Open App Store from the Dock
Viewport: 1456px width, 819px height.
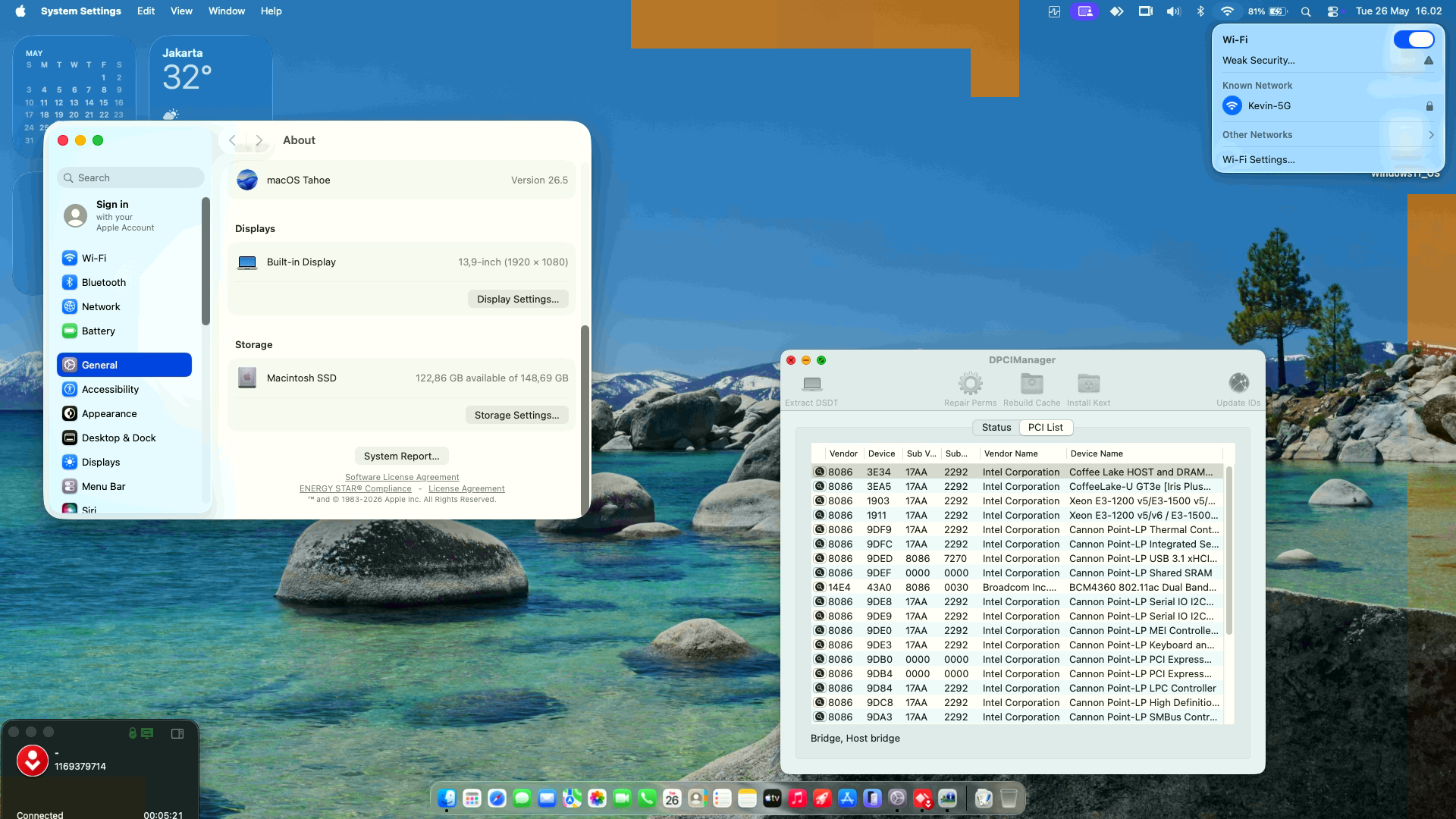pos(847,798)
